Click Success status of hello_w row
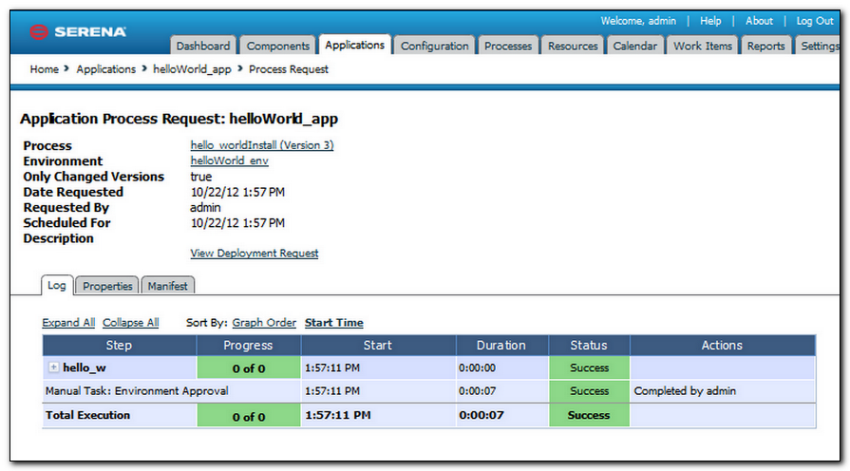The width and height of the screenshot is (850, 471). (x=589, y=367)
